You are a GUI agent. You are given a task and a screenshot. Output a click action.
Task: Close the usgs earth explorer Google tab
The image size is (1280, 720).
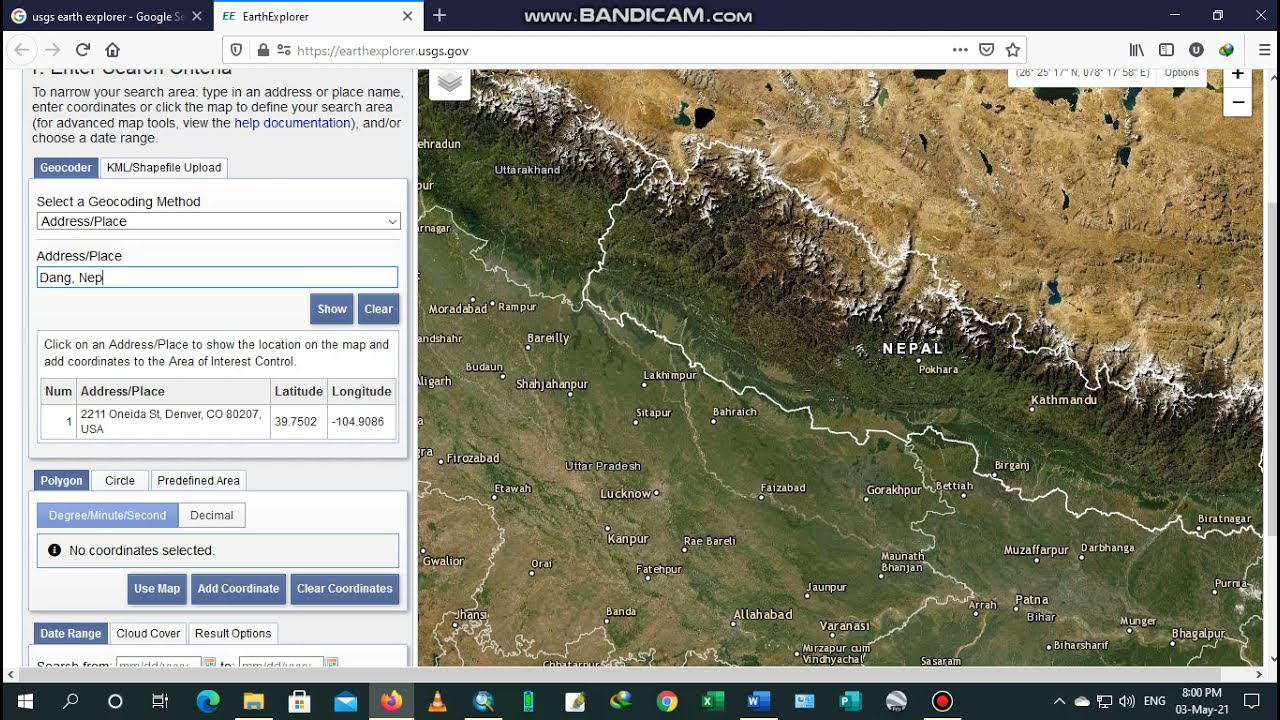[196, 16]
